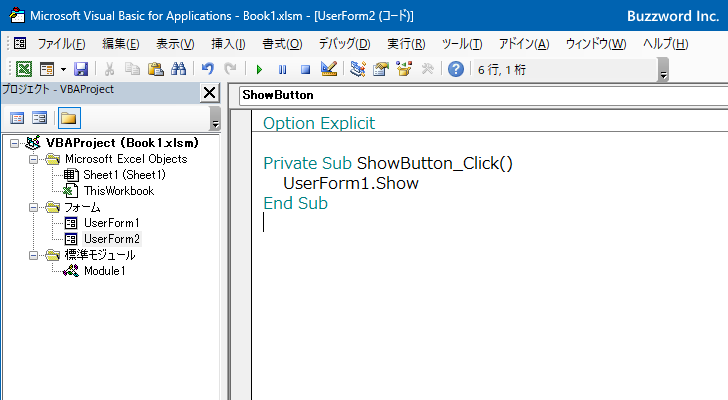Screen dimensions: 728x400
Task: Save the workbook with the floppy icon
Action: click(x=81, y=69)
